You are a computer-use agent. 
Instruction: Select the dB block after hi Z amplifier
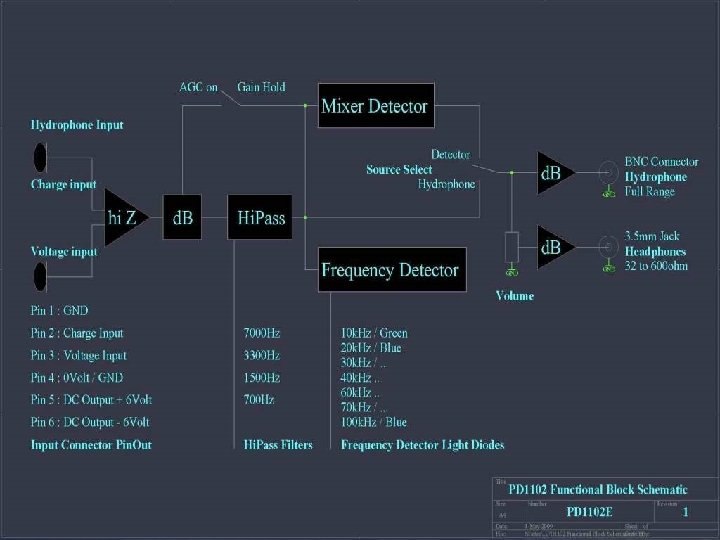point(182,217)
